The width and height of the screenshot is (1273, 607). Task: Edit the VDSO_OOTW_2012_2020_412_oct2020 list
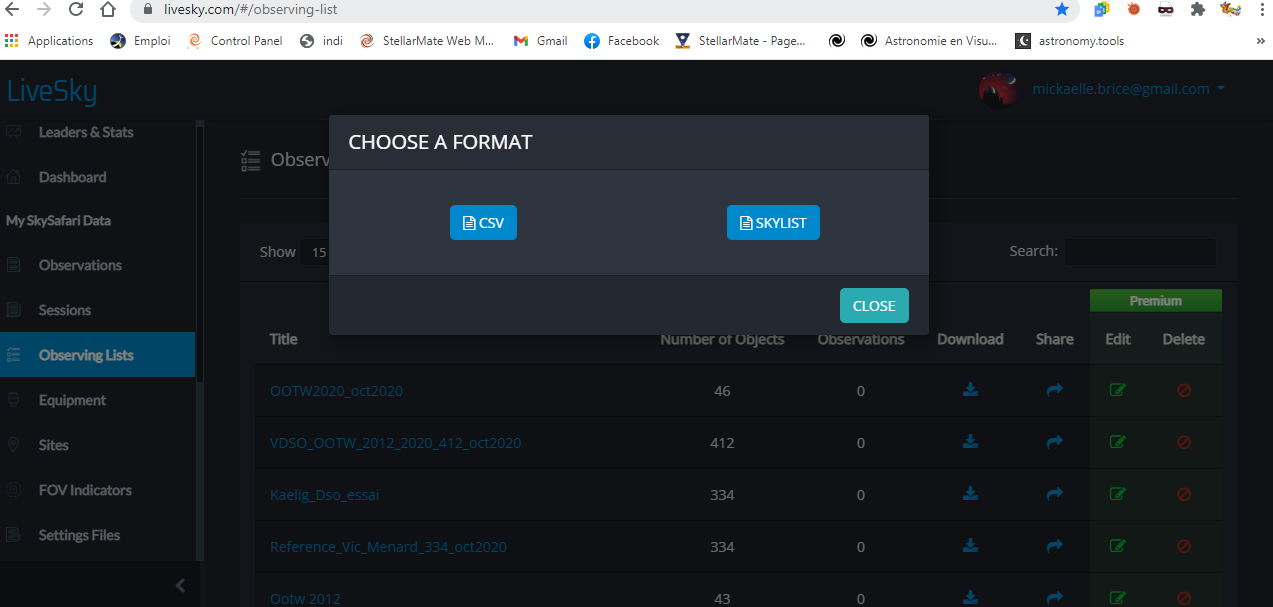(1118, 442)
